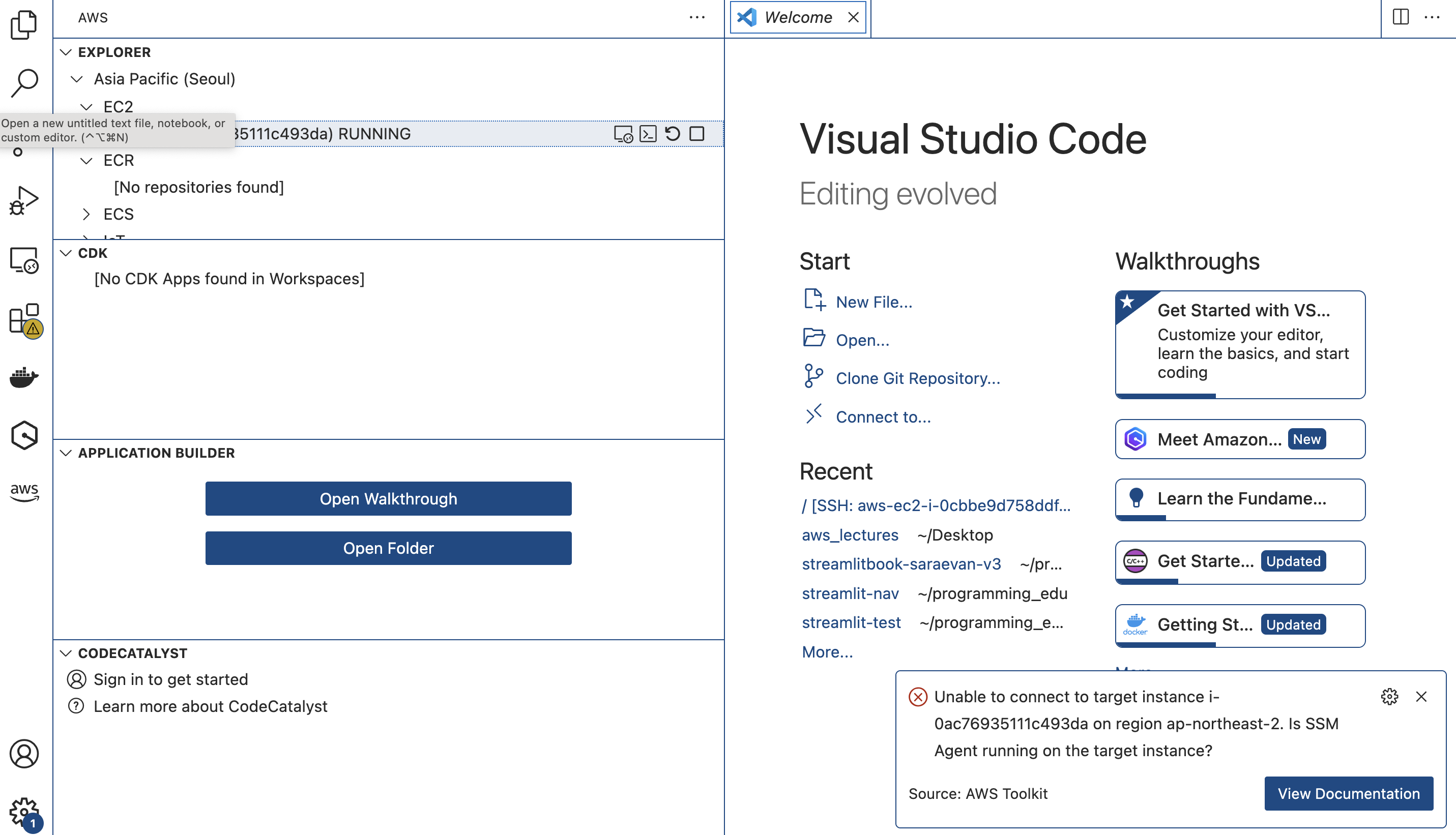
Task: Stop the running EC2 instance icon
Action: [696, 134]
